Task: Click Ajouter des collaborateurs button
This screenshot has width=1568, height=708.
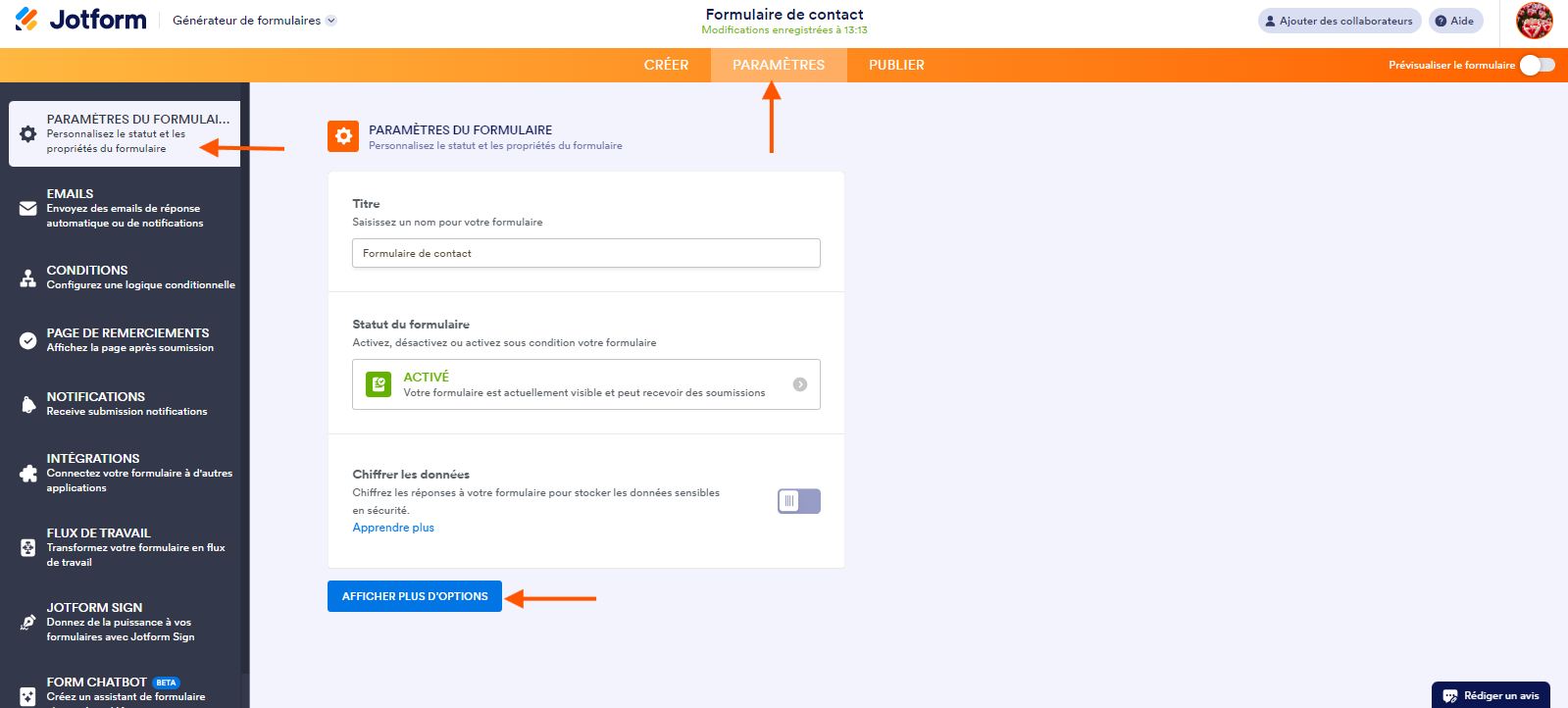Action: [x=1339, y=21]
